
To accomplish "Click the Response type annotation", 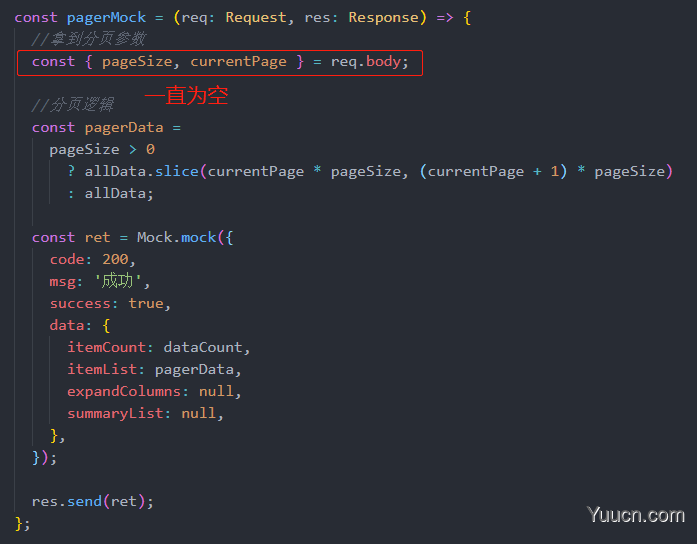I will coord(384,17).
